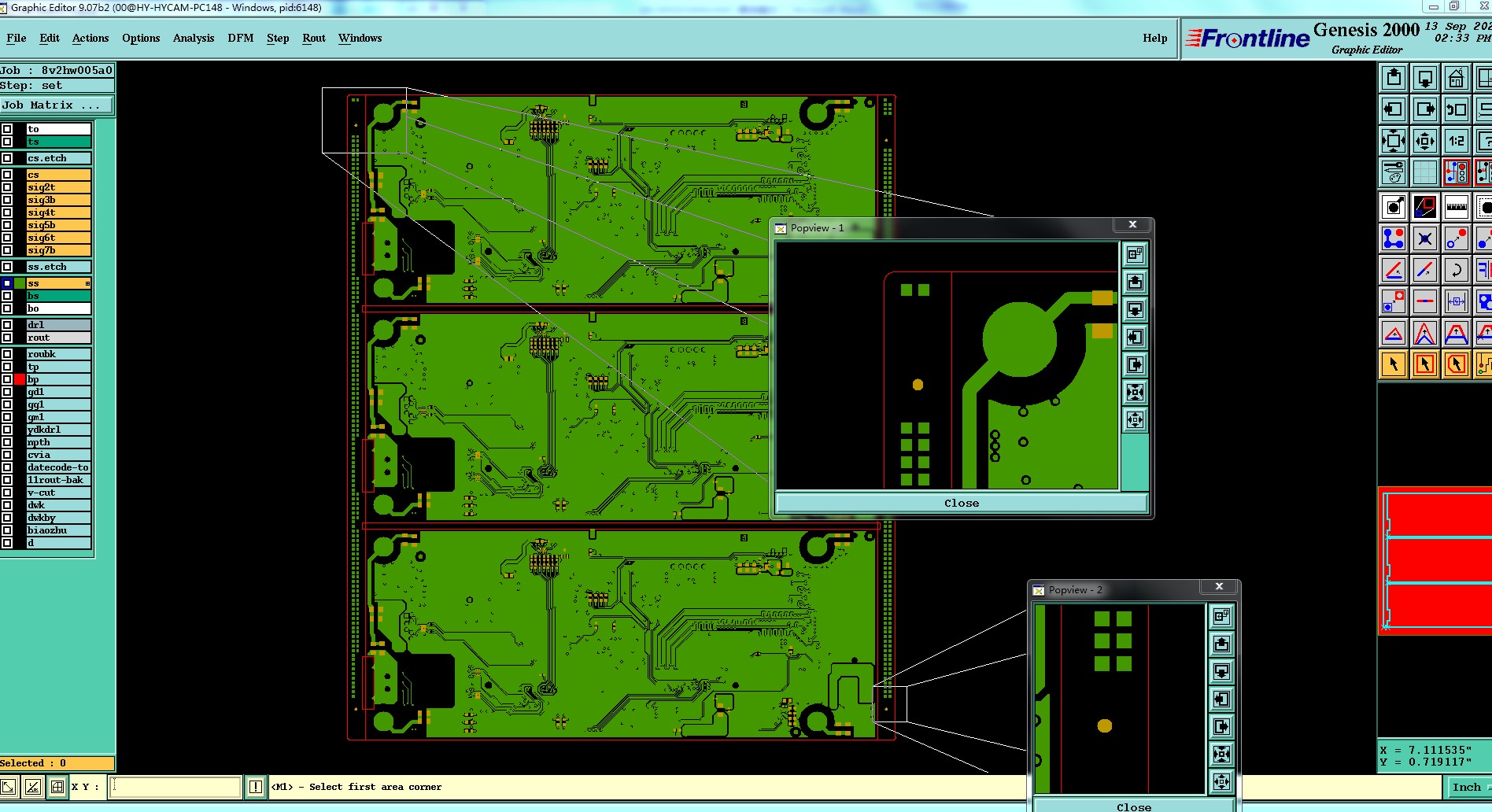Open the Rout menu
1492x812 pixels.
point(314,38)
